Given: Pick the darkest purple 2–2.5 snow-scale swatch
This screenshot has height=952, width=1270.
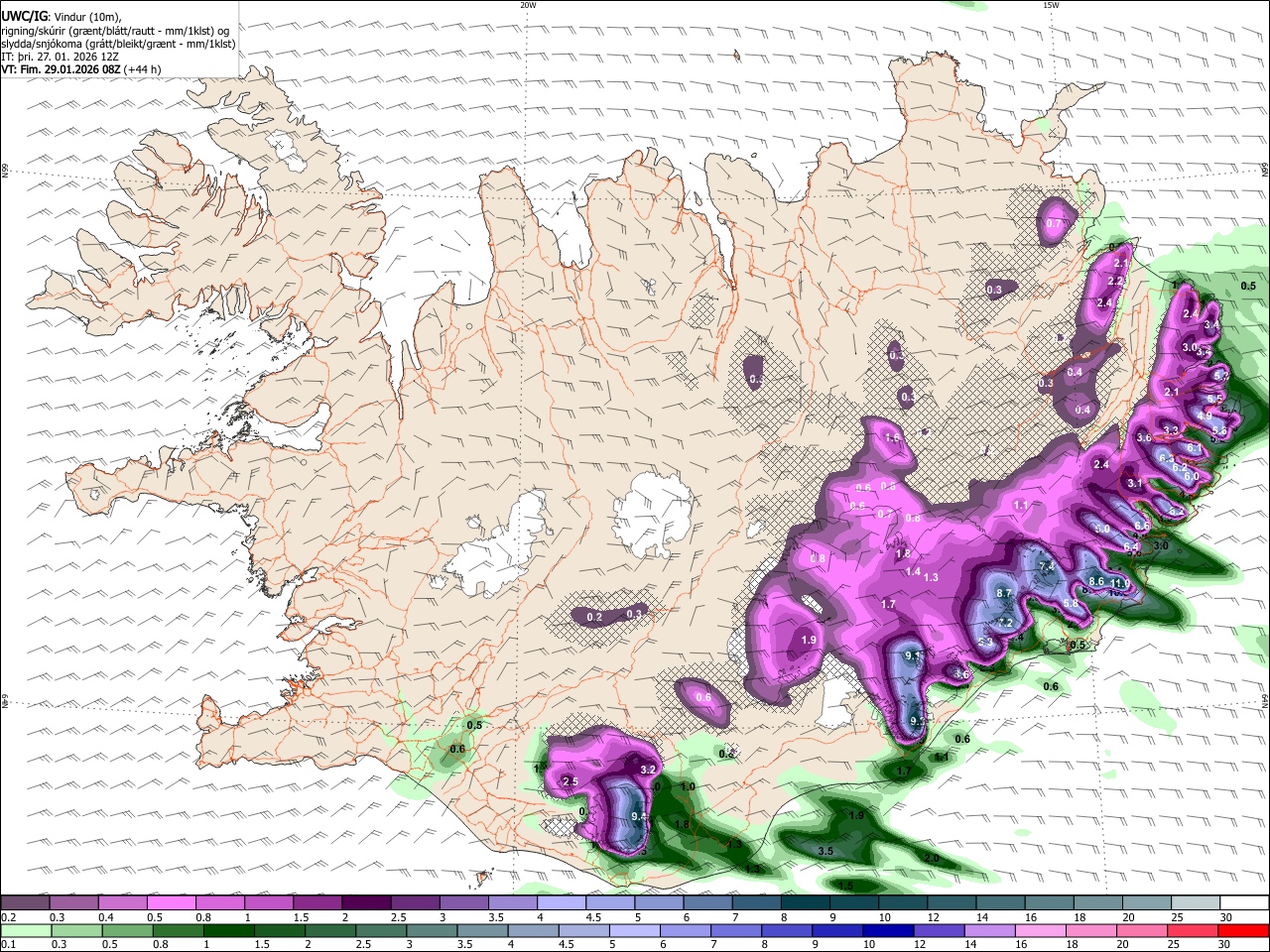Looking at the screenshot, I should (366, 903).
